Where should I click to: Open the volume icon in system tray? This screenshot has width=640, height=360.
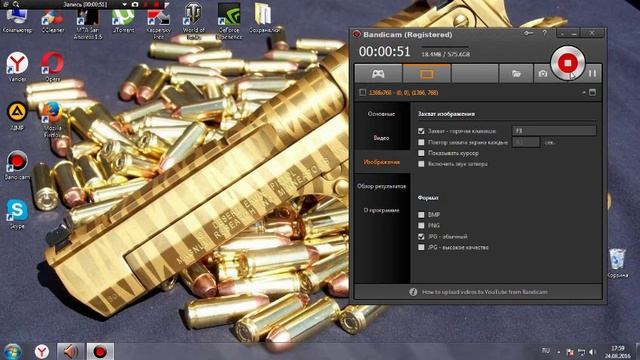point(593,352)
